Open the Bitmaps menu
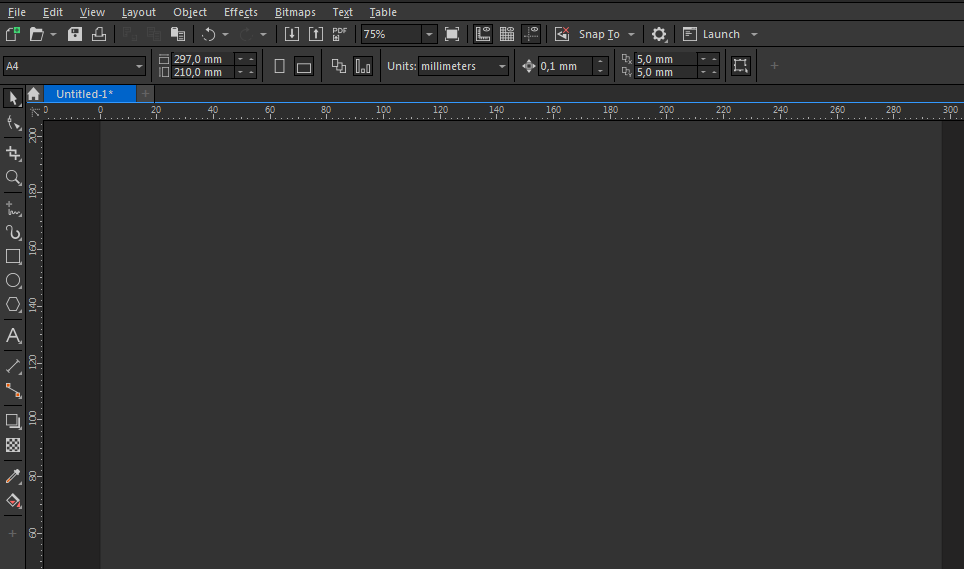Viewport: 964px width, 569px height. click(295, 12)
